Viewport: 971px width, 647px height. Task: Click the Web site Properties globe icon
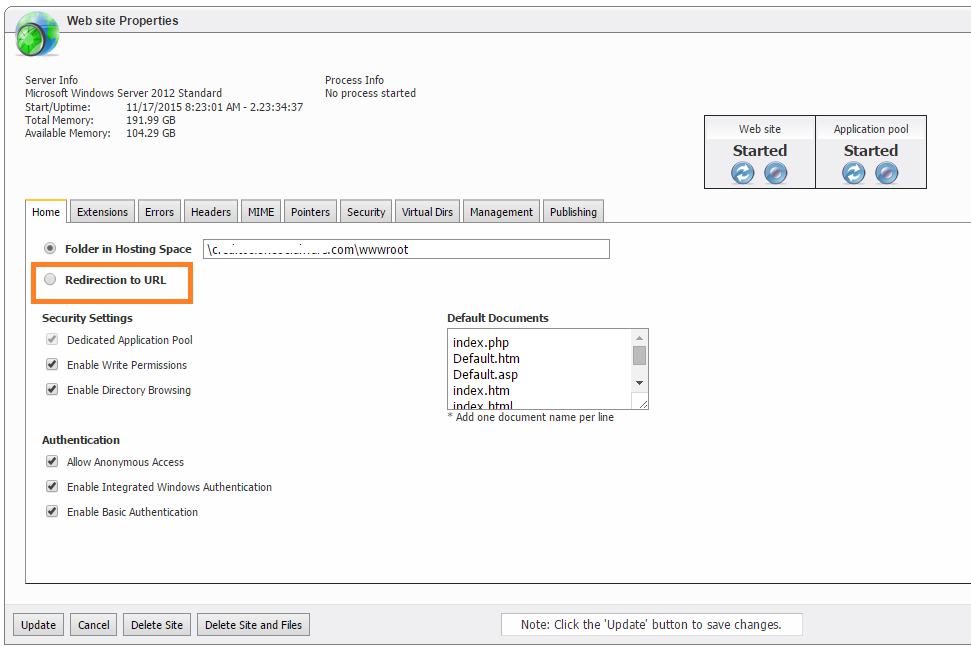click(37, 35)
